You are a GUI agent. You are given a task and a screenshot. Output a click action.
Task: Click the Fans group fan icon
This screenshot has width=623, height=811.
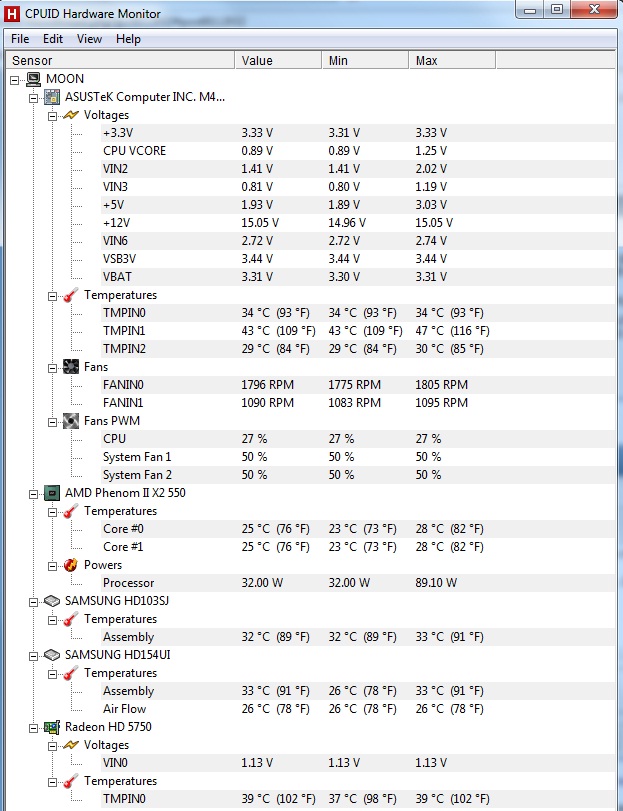click(x=71, y=367)
